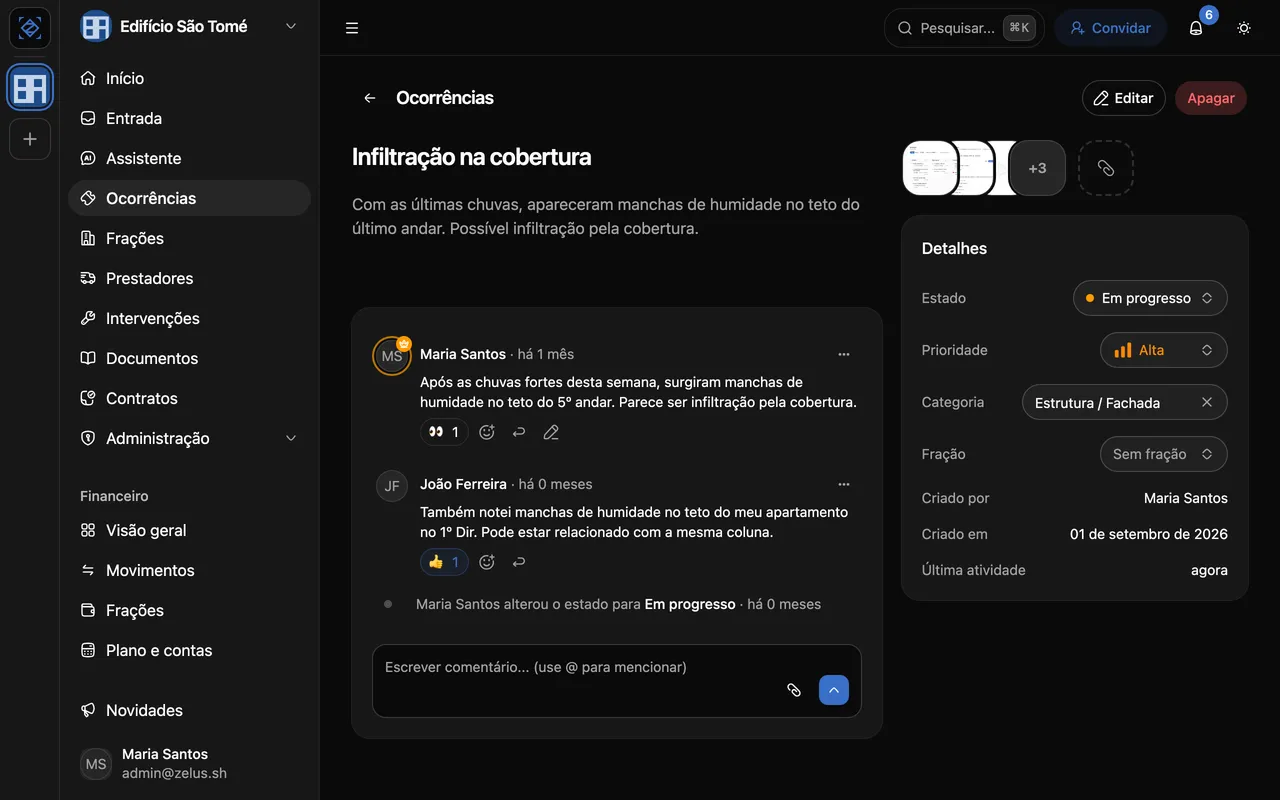The width and height of the screenshot is (1280, 800).
Task: Open the app logo at the top of the left rail
Action: tap(30, 28)
